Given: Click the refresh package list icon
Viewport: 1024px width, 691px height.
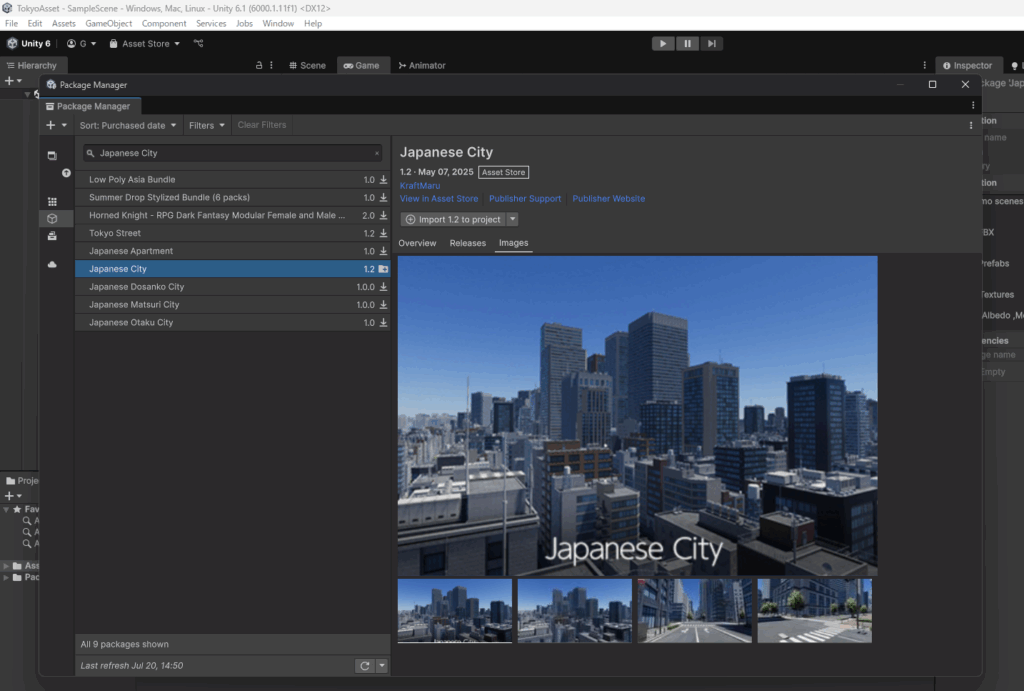Looking at the screenshot, I should coord(364,666).
